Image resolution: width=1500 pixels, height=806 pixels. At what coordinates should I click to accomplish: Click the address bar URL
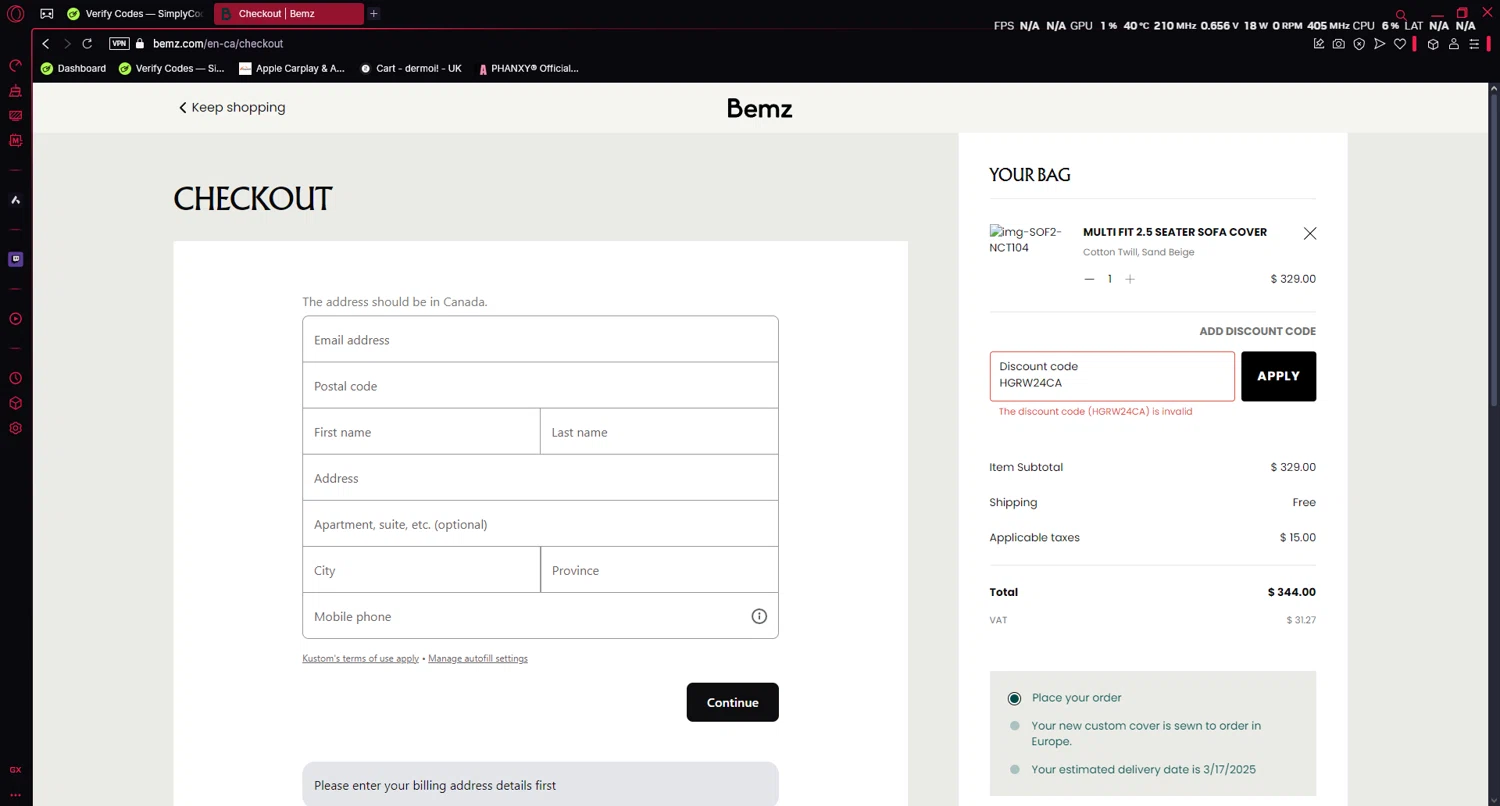point(218,44)
